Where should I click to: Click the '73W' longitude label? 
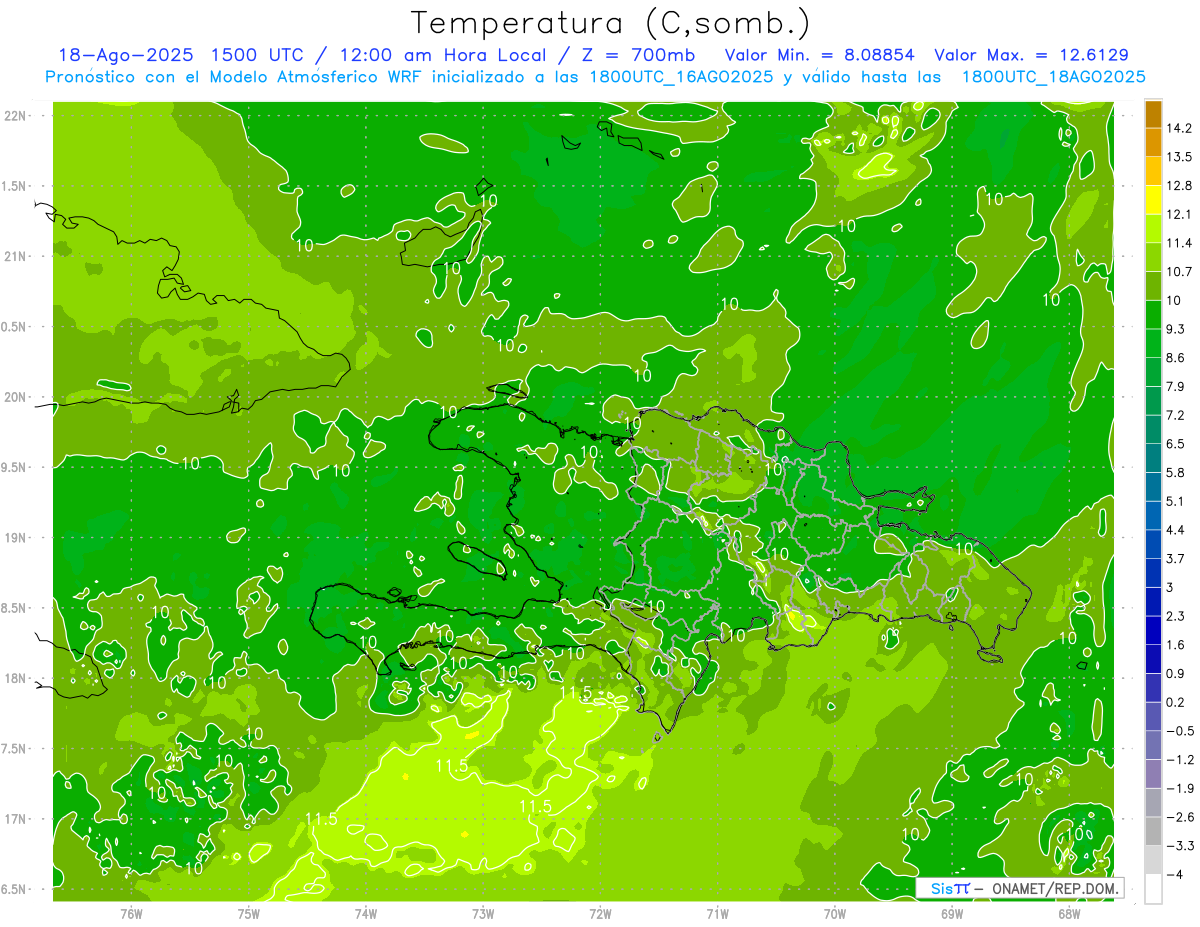[483, 914]
